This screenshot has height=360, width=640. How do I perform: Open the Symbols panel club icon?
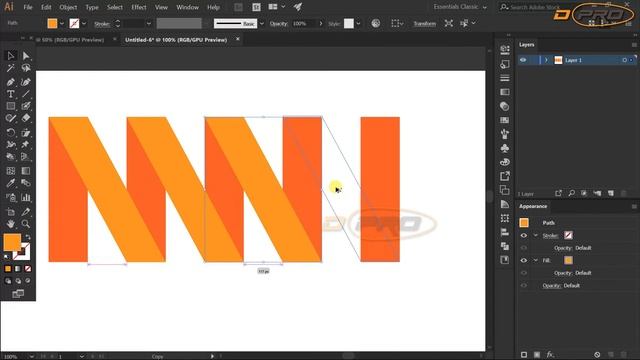pos(505,148)
